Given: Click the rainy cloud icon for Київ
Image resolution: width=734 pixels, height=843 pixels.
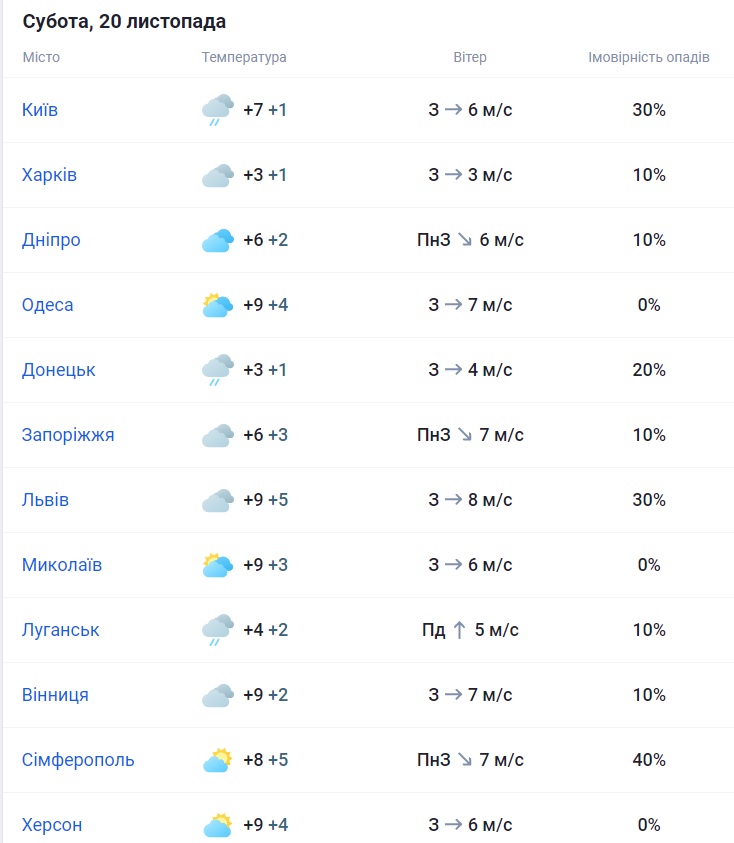Looking at the screenshot, I should [217, 109].
